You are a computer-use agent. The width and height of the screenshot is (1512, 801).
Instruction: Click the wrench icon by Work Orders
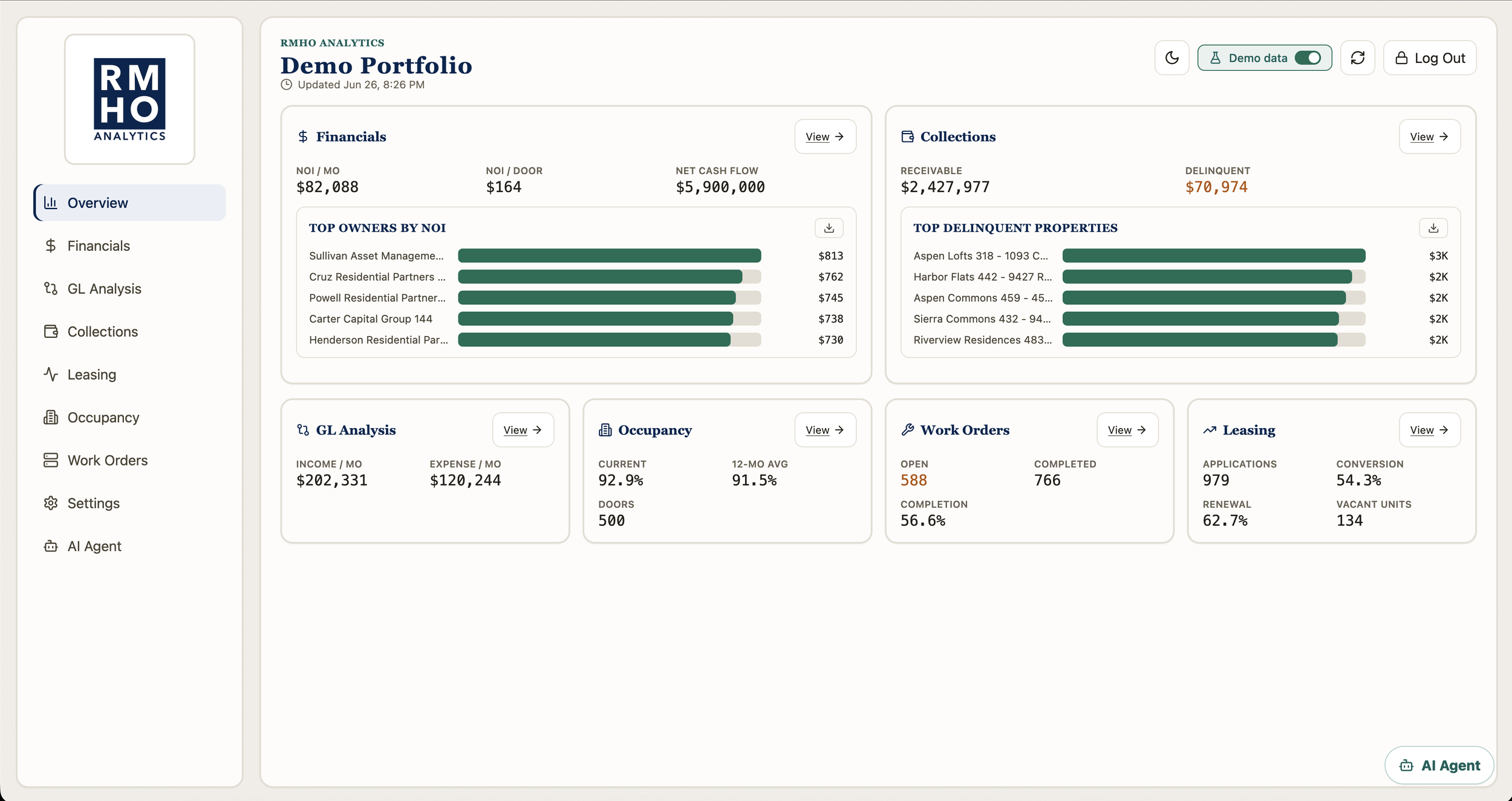907,430
